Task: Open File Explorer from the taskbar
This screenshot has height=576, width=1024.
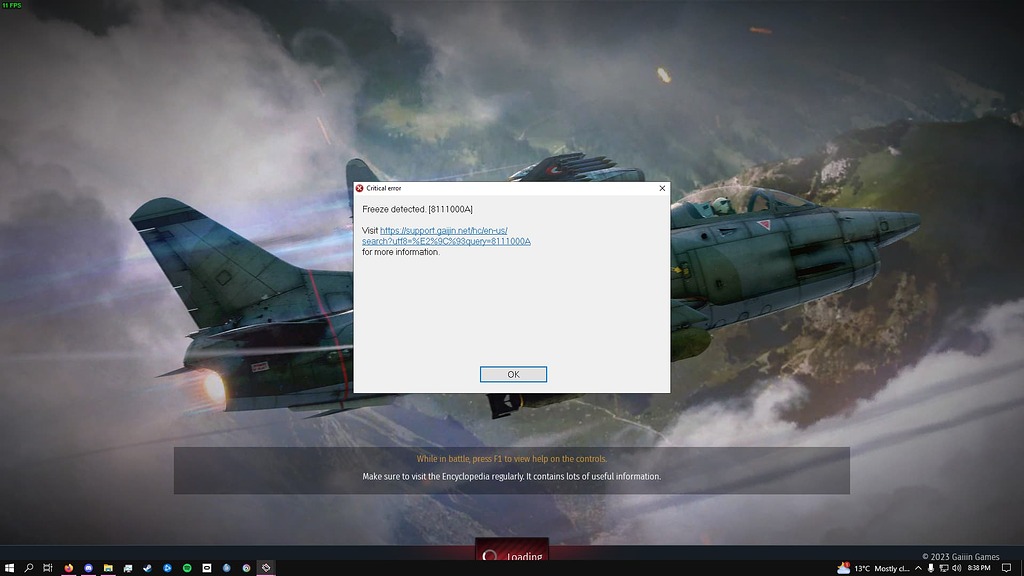Action: (108, 568)
